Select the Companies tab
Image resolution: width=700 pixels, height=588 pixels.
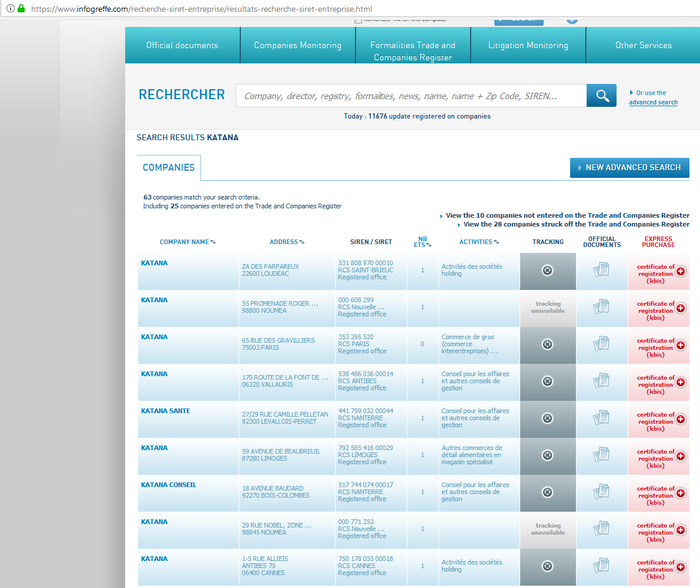coord(169,167)
